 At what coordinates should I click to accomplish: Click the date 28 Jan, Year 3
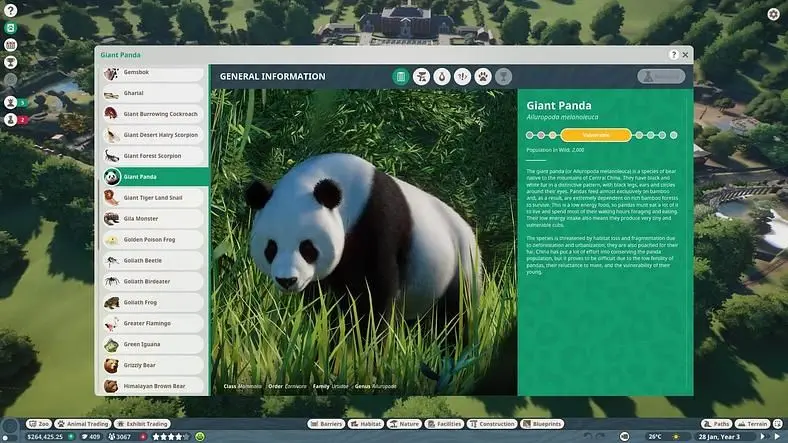719,436
